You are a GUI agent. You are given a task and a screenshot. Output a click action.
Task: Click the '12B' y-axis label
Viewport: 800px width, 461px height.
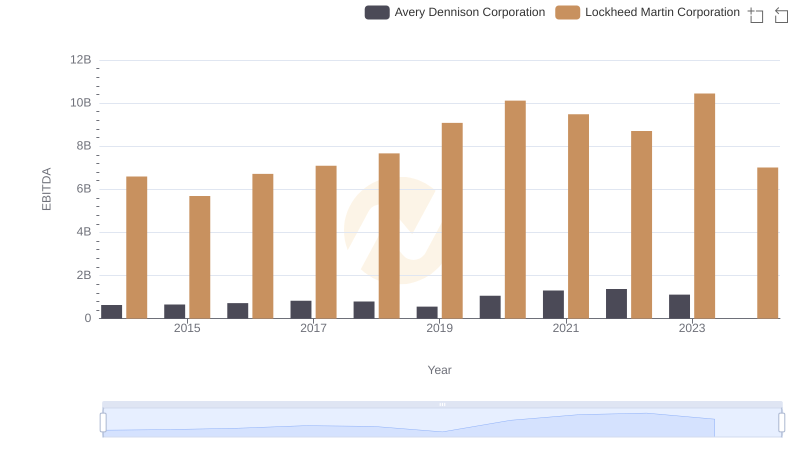point(81,60)
